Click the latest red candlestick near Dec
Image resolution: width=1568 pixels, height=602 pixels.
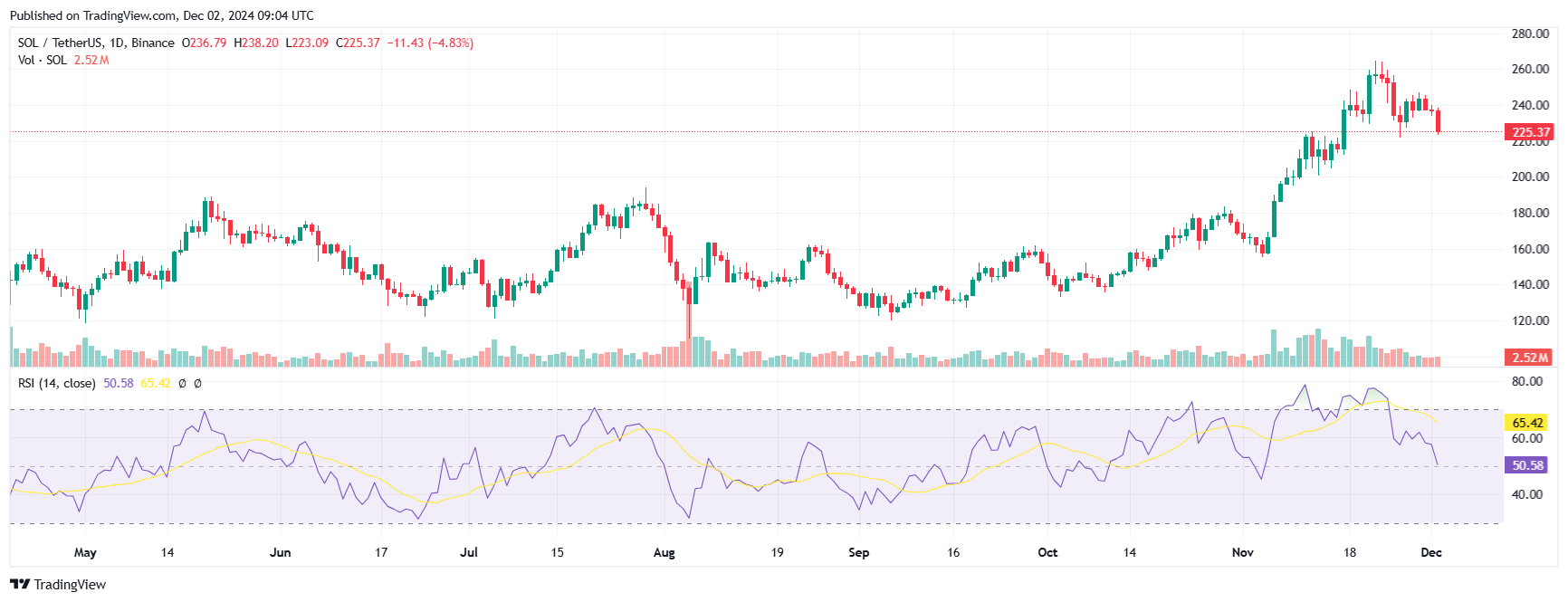click(1439, 121)
